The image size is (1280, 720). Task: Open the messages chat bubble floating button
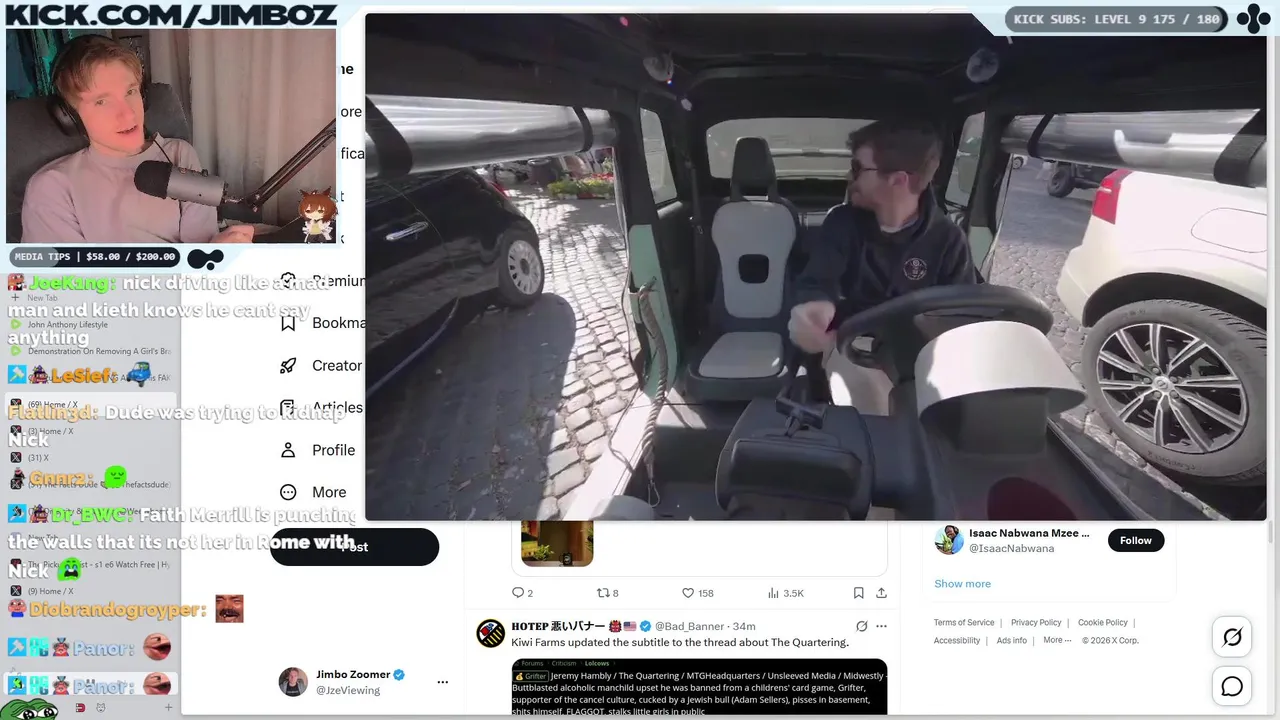coord(1232,686)
